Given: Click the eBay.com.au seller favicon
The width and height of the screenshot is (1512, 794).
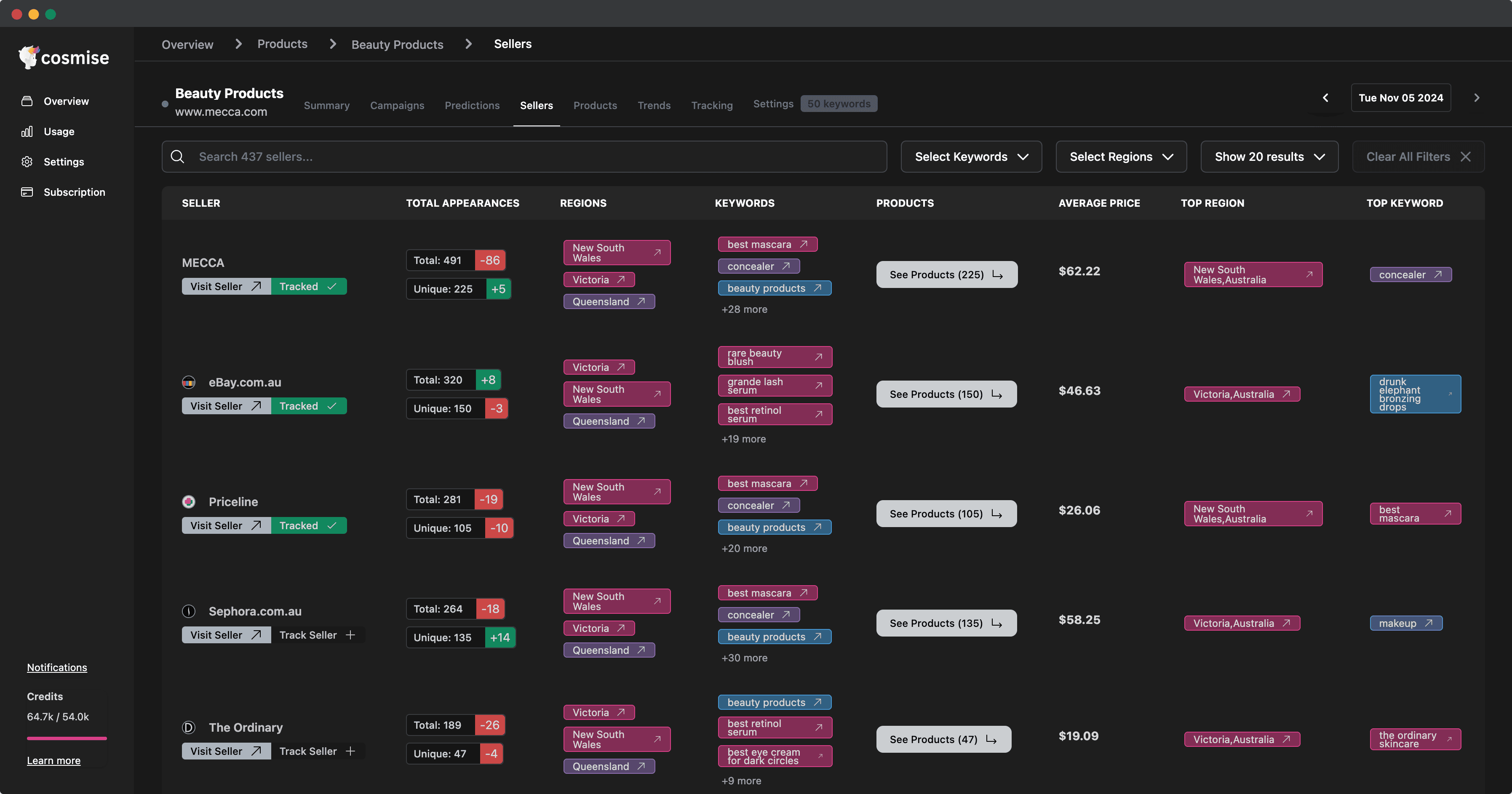Looking at the screenshot, I should point(188,382).
